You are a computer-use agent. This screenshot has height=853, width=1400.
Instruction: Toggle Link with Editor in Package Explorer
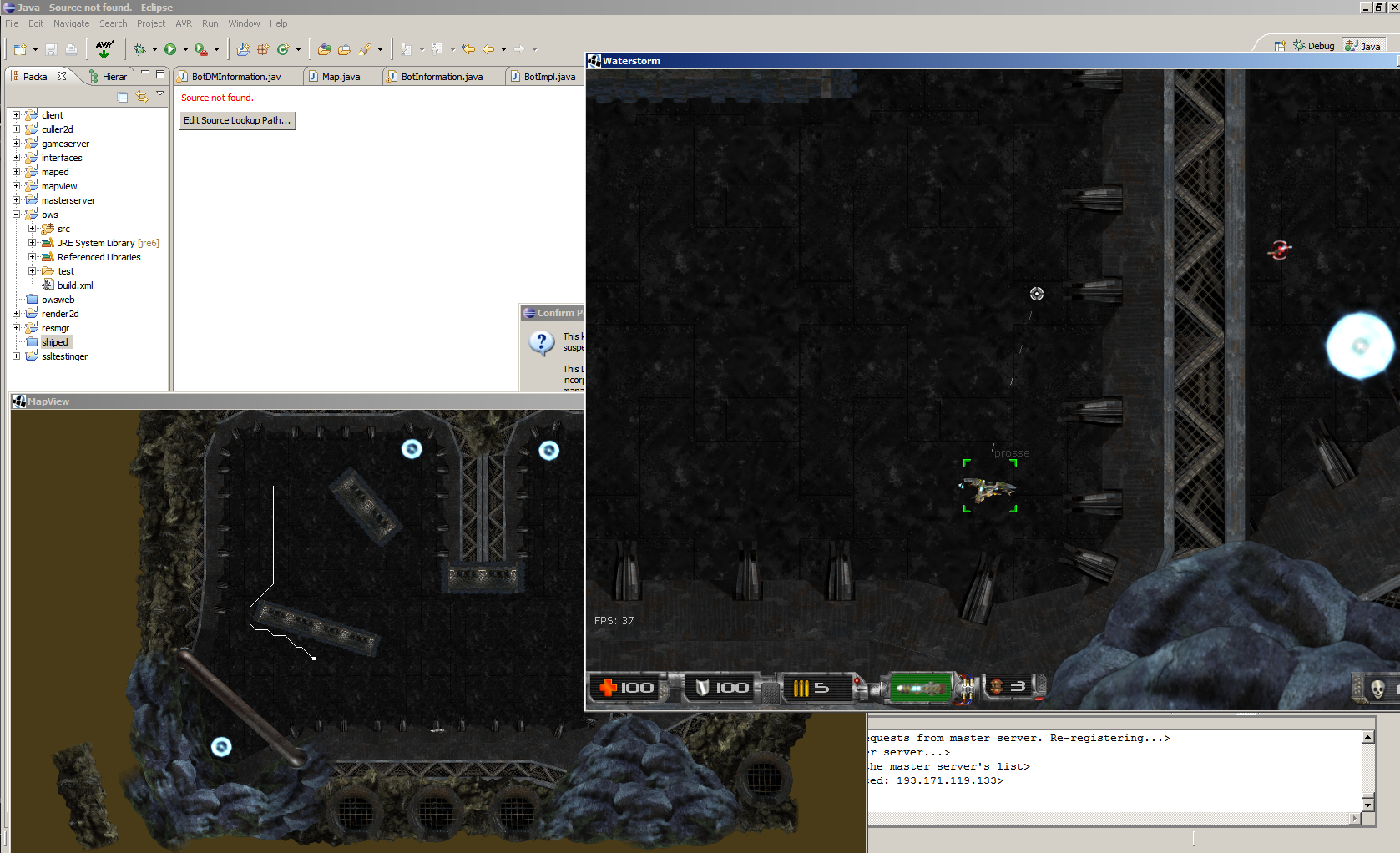pyautogui.click(x=142, y=97)
